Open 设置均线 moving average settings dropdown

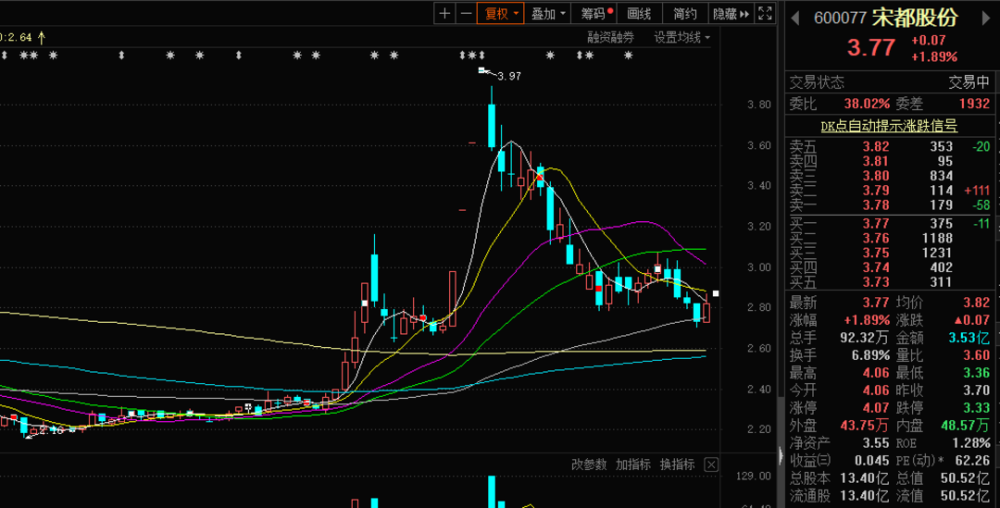[x=682, y=37]
